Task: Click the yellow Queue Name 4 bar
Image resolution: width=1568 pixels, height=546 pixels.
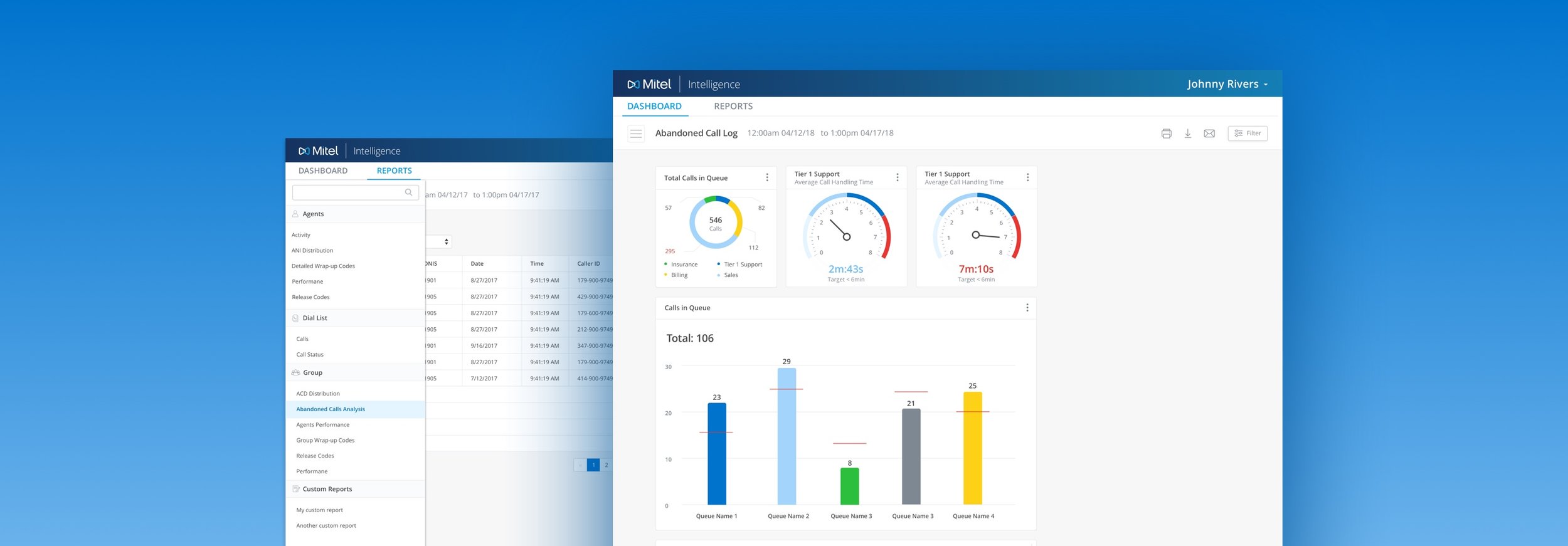Action: (972, 448)
